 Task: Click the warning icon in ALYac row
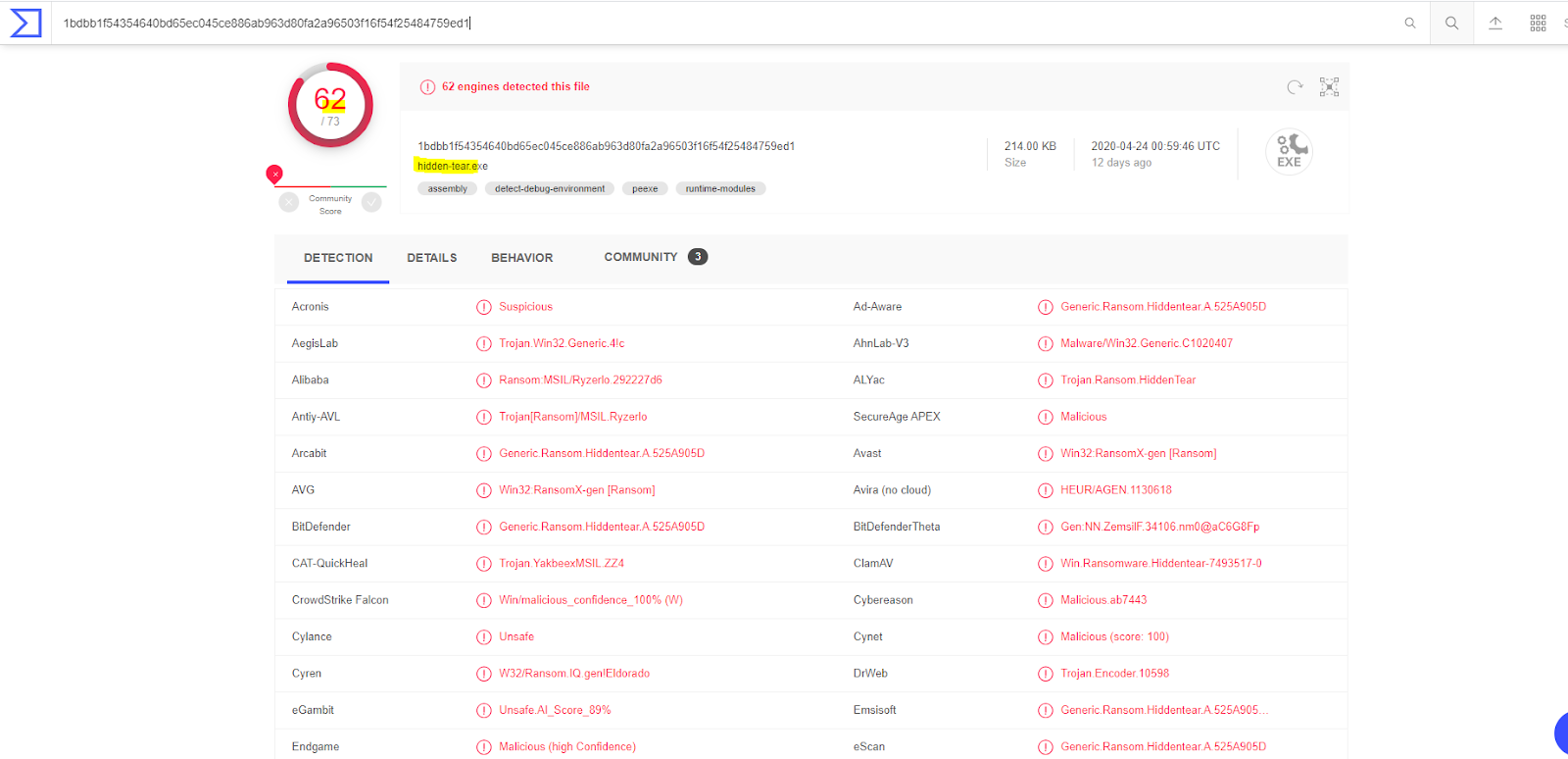(1046, 380)
